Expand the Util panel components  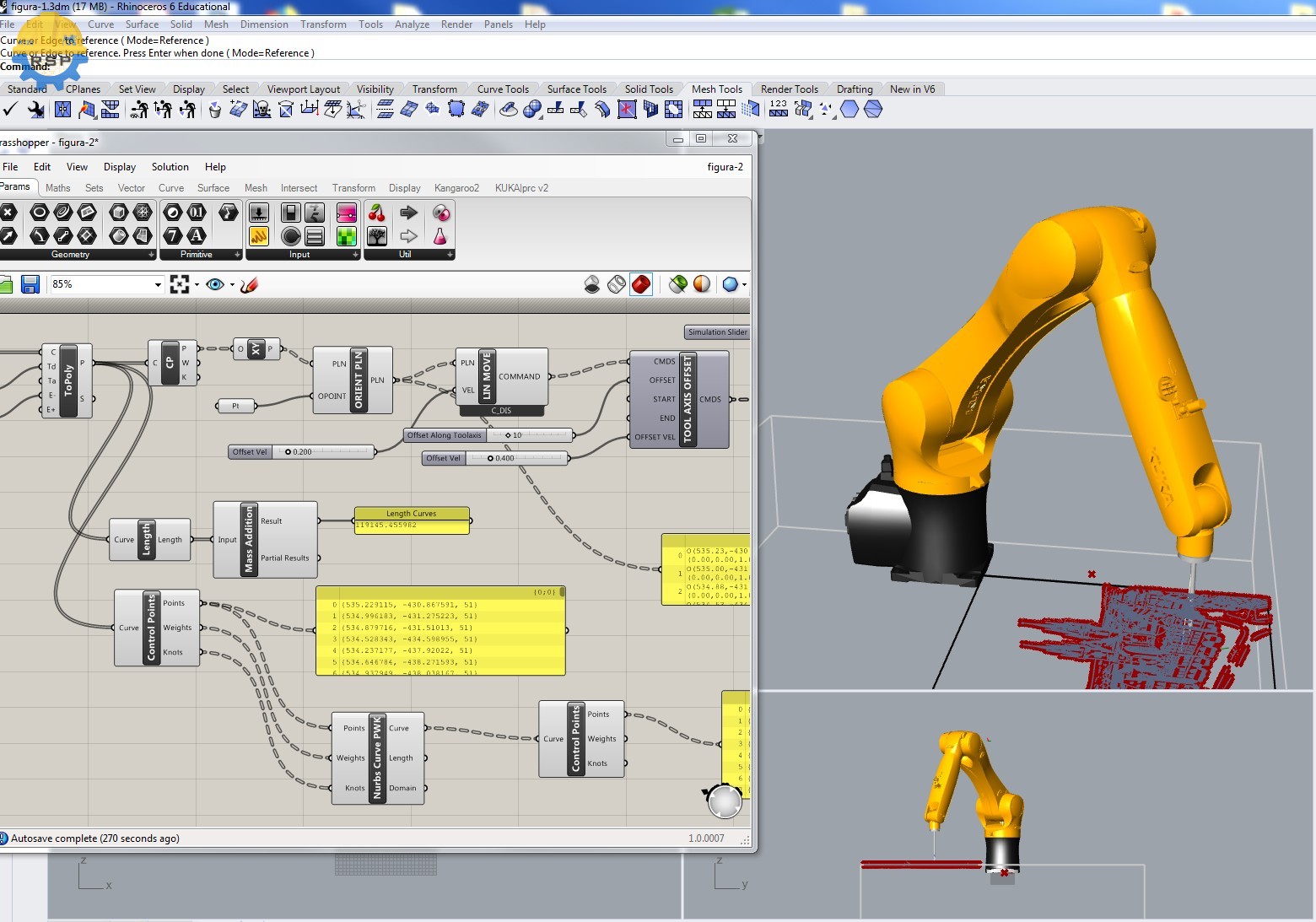coord(450,255)
